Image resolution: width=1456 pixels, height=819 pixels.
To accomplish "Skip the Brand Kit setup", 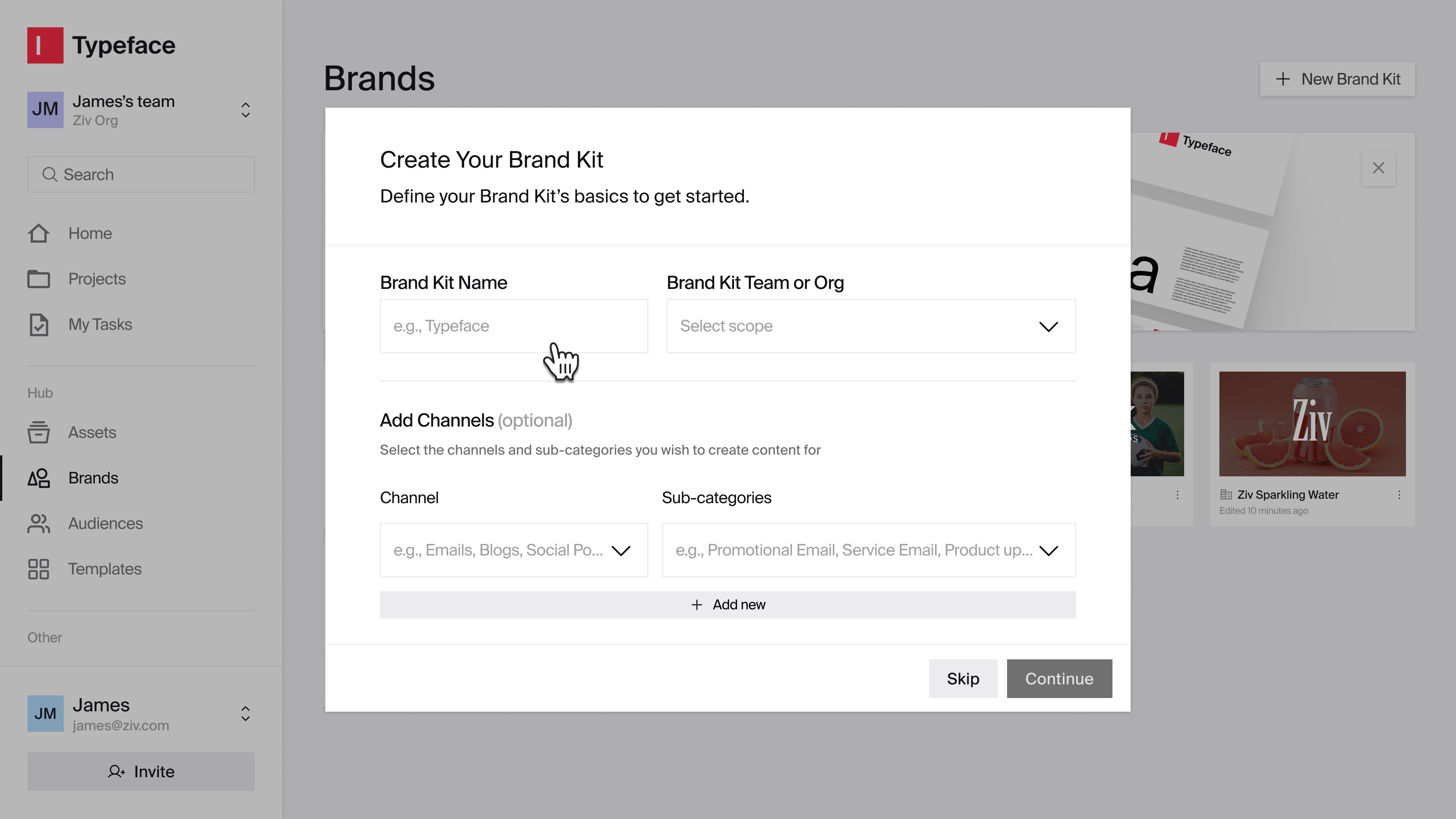I will coord(963,679).
